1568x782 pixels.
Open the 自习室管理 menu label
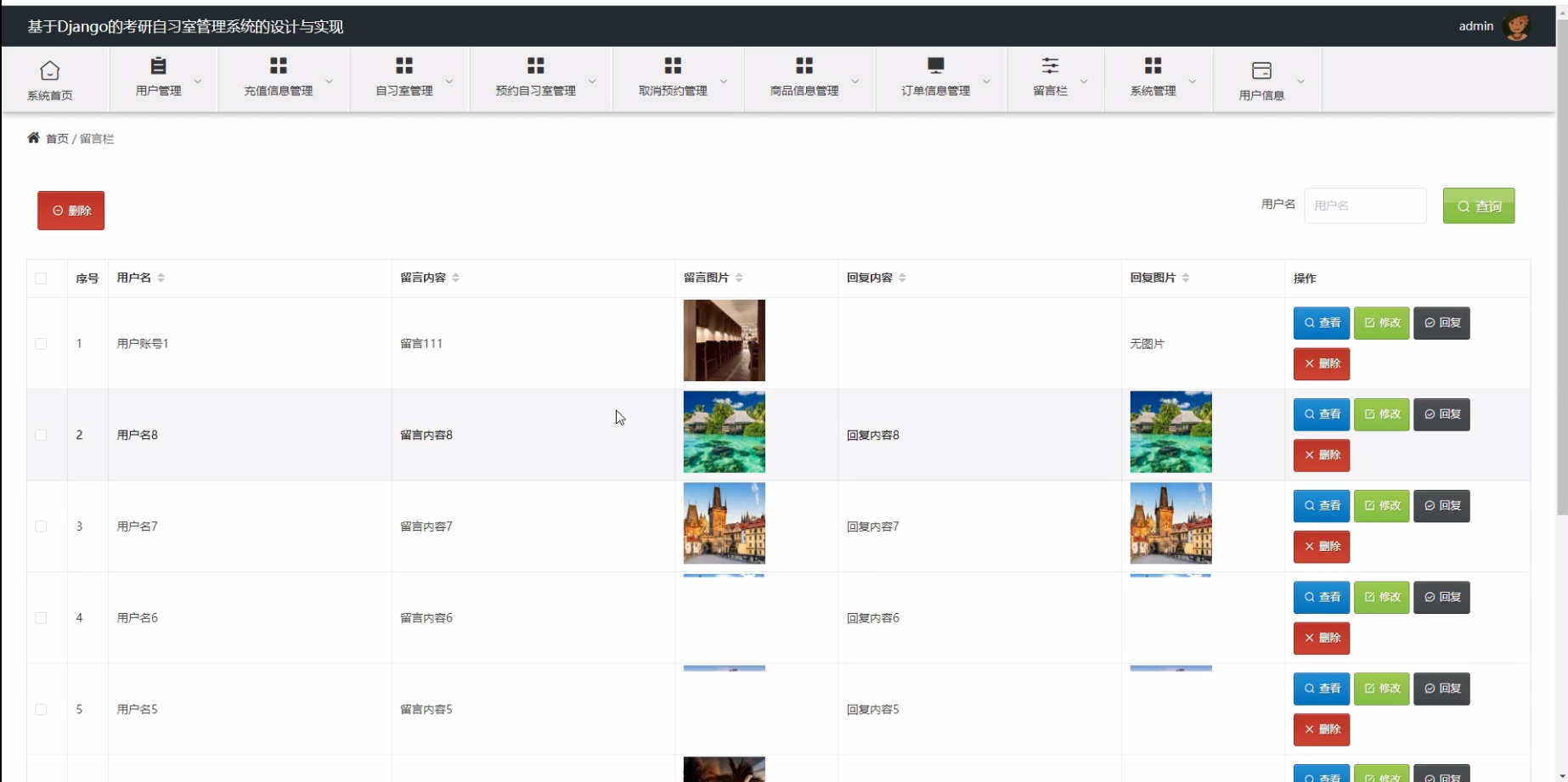click(404, 91)
